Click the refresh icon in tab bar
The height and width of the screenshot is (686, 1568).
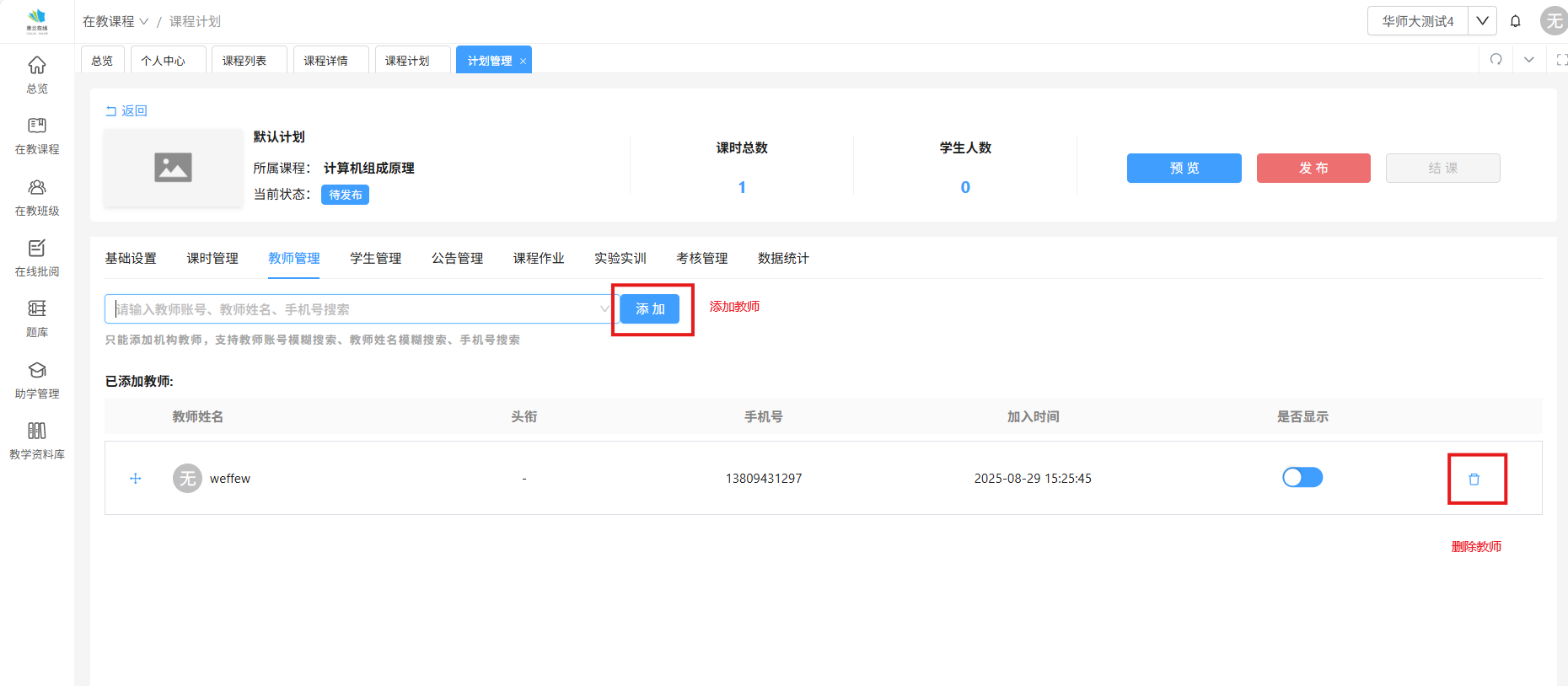tap(1496, 60)
